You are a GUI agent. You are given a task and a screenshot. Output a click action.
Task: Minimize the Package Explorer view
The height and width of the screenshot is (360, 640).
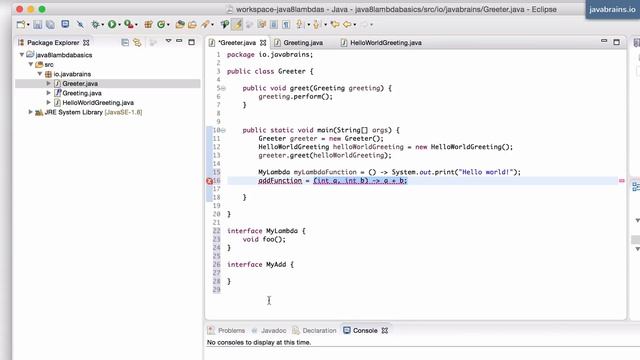click(x=179, y=41)
